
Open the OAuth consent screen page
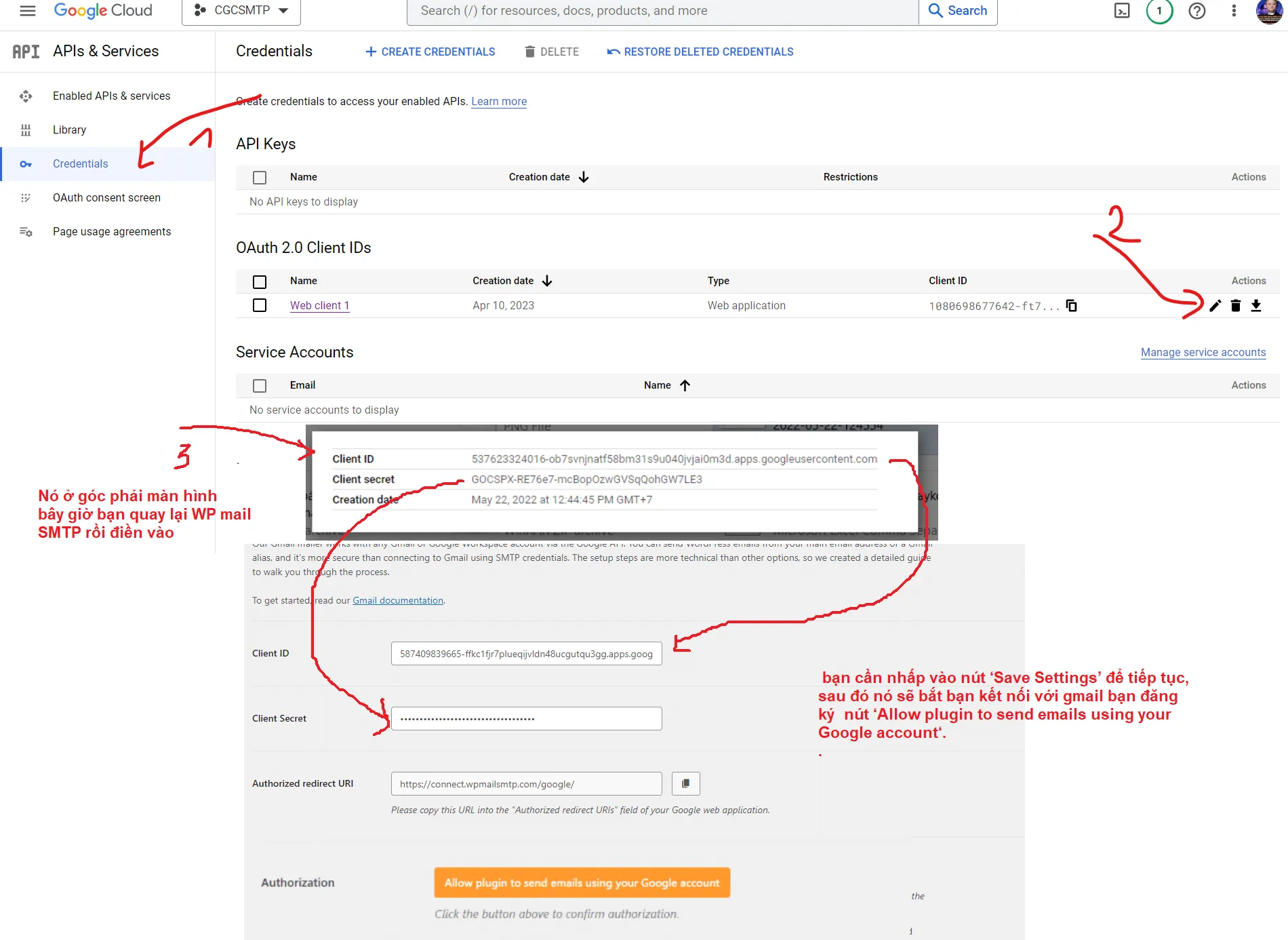coord(107,197)
